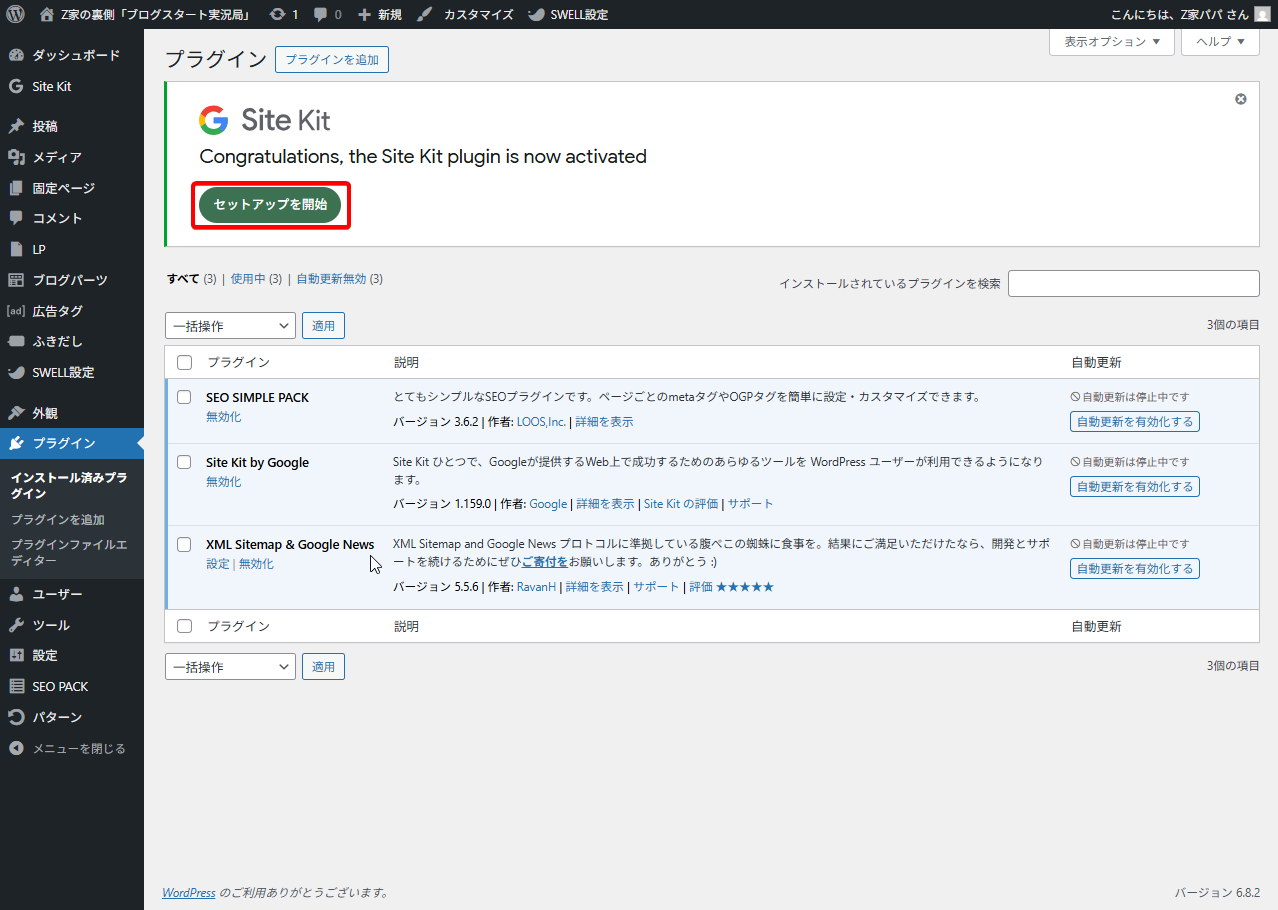This screenshot has height=910, width=1278.
Task: Click the ふきだし icon in sidebar
Action: point(16,341)
